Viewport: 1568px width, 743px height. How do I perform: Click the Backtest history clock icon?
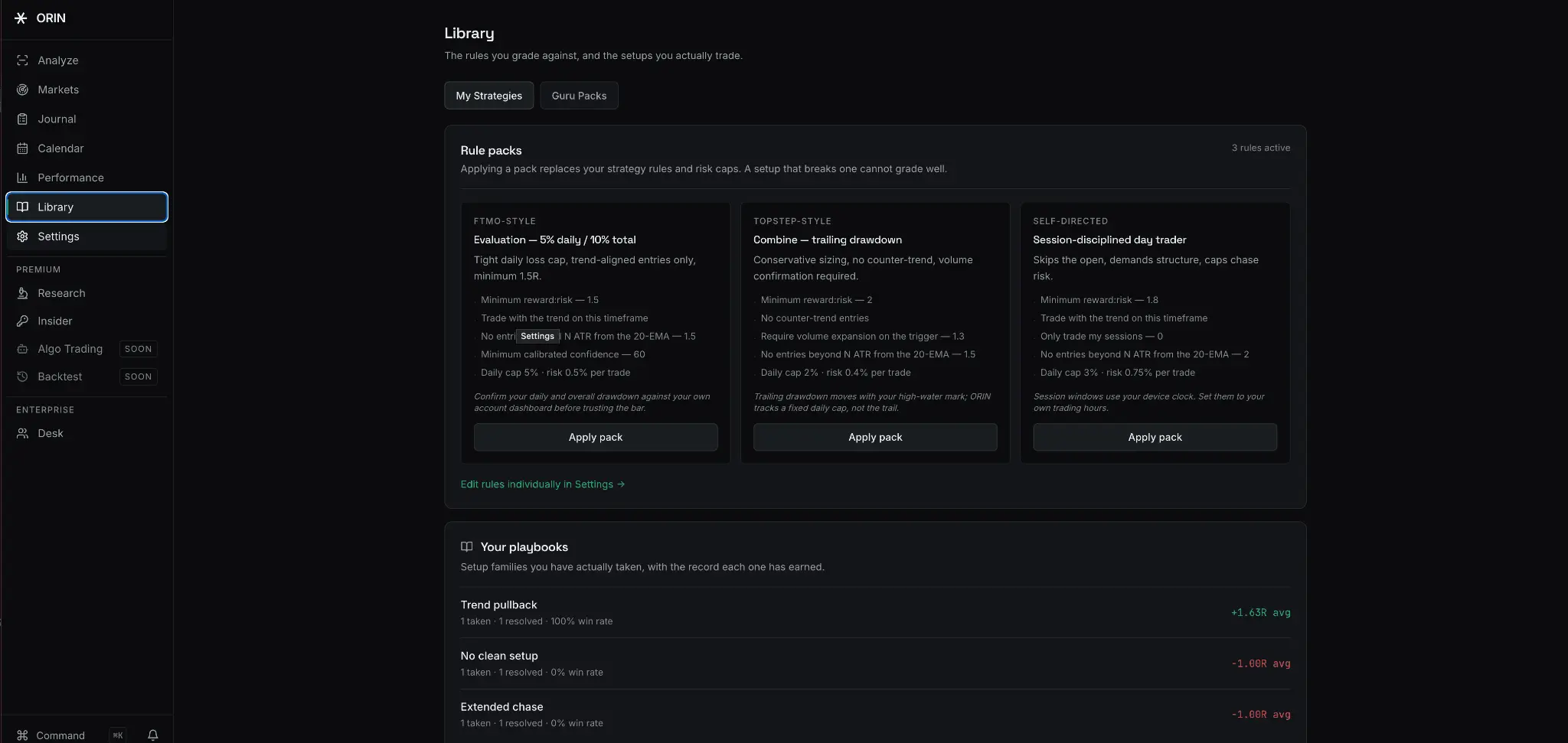coord(22,376)
